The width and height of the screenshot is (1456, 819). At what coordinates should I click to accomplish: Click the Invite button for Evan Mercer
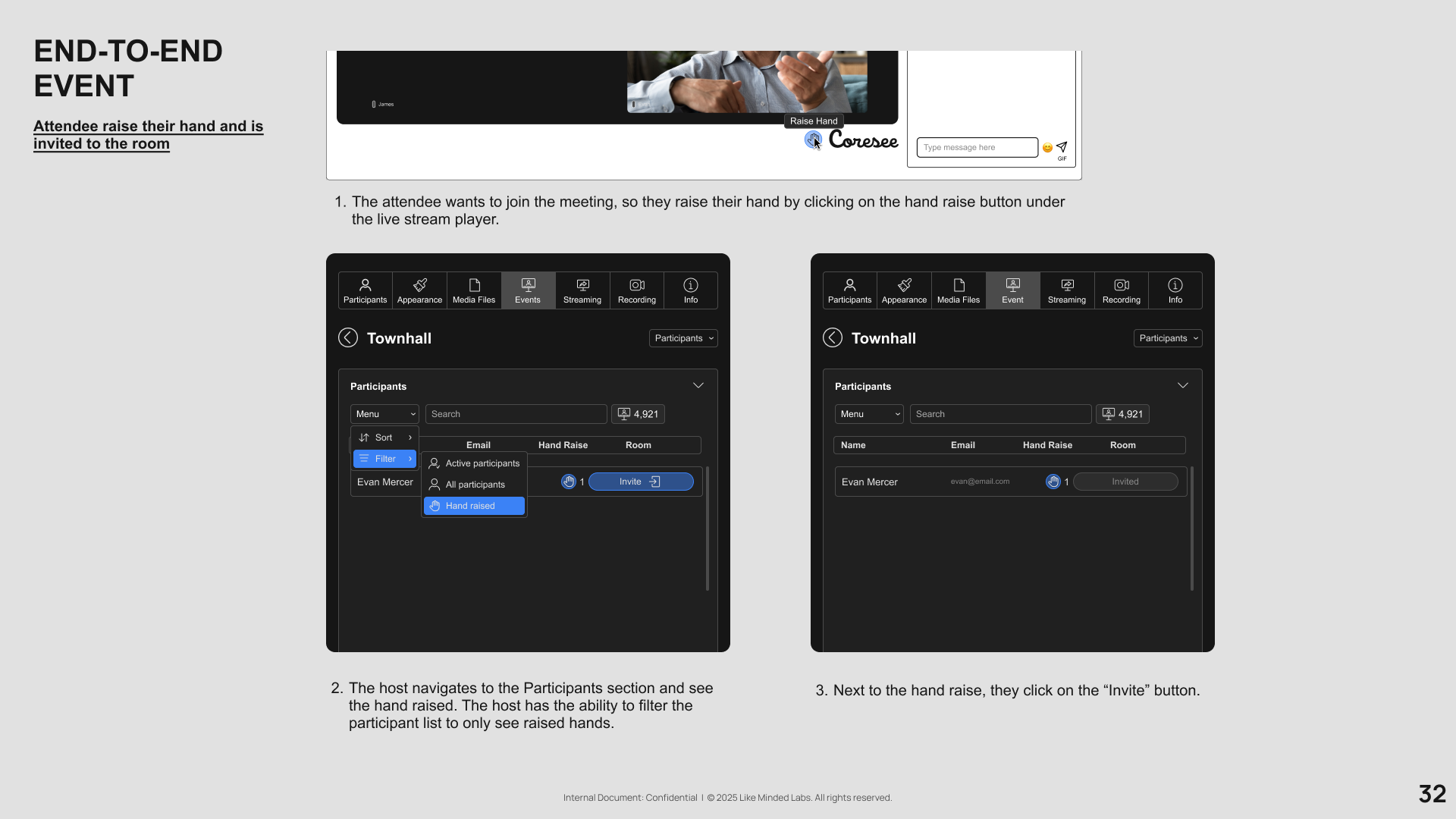click(641, 482)
